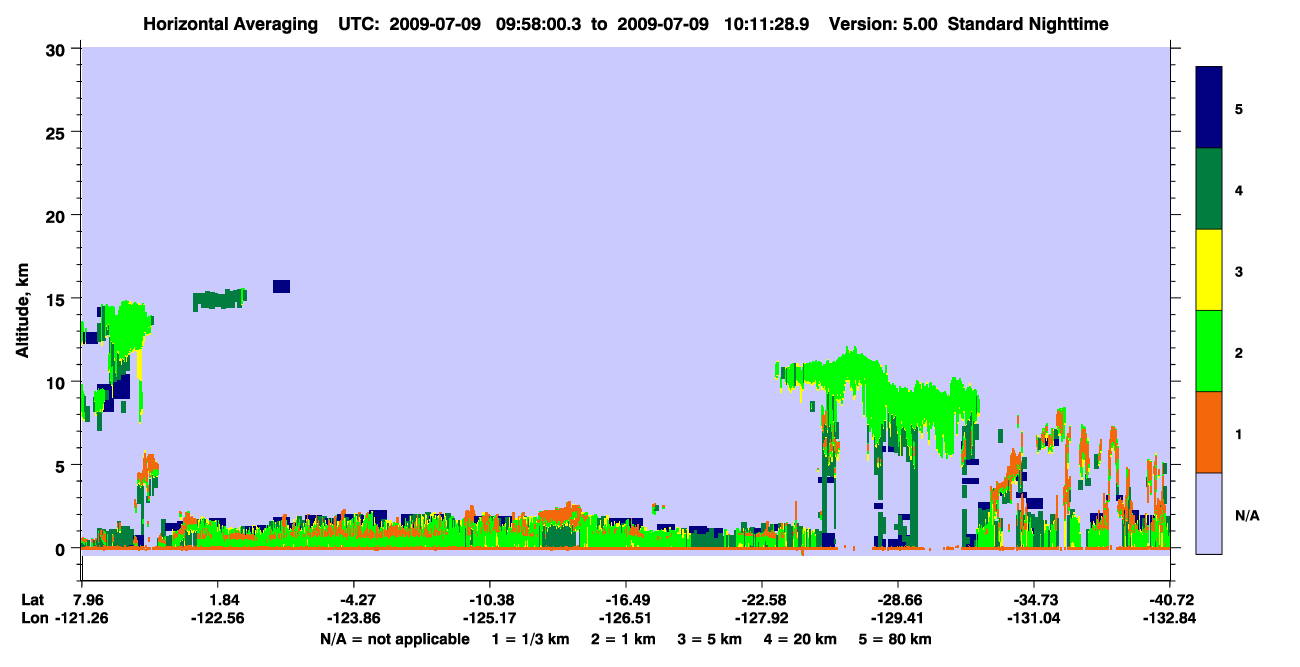Click the longitude value -125.17
The height and width of the screenshot is (667, 1300).
(490, 618)
